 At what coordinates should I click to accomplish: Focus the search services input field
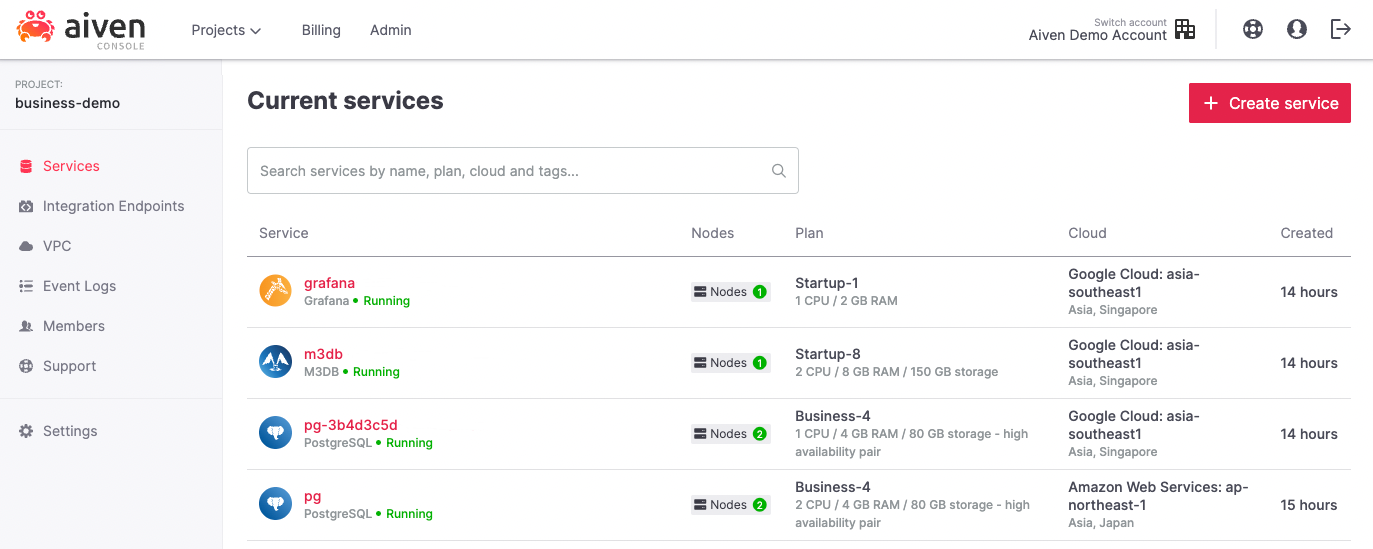522,171
